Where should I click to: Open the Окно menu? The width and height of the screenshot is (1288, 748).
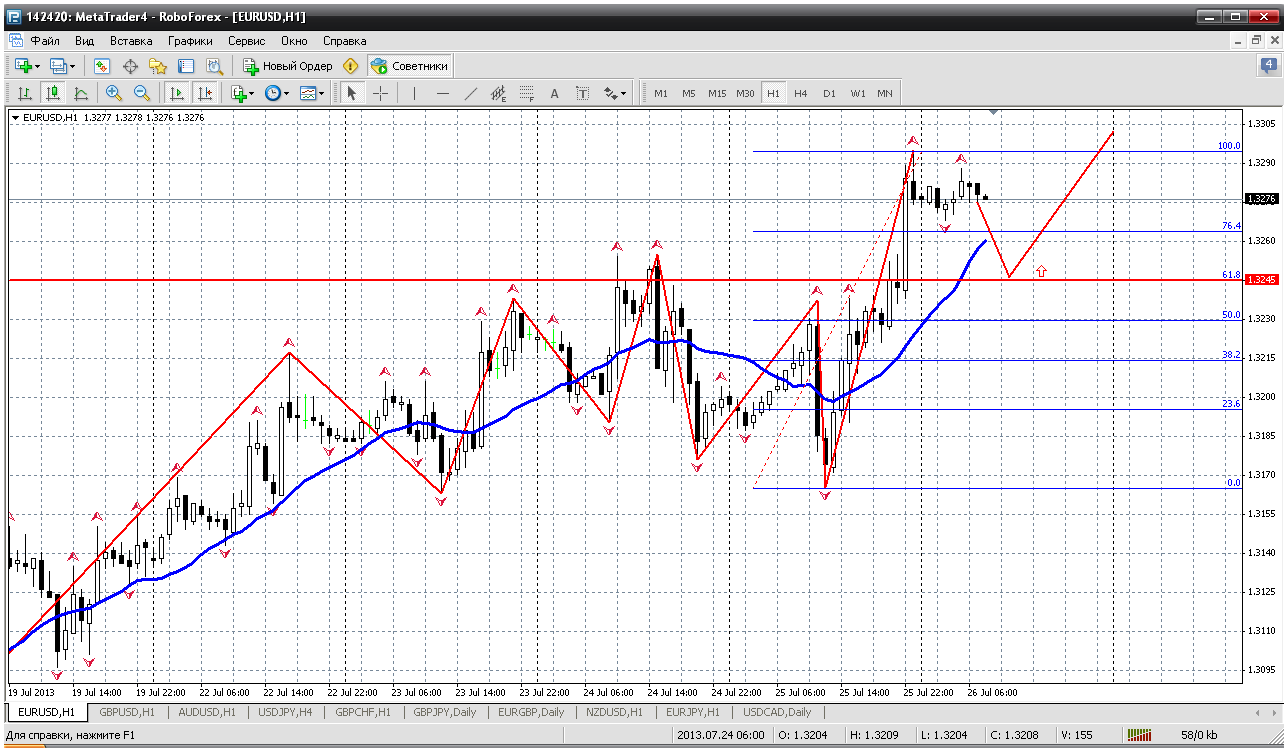coord(294,41)
